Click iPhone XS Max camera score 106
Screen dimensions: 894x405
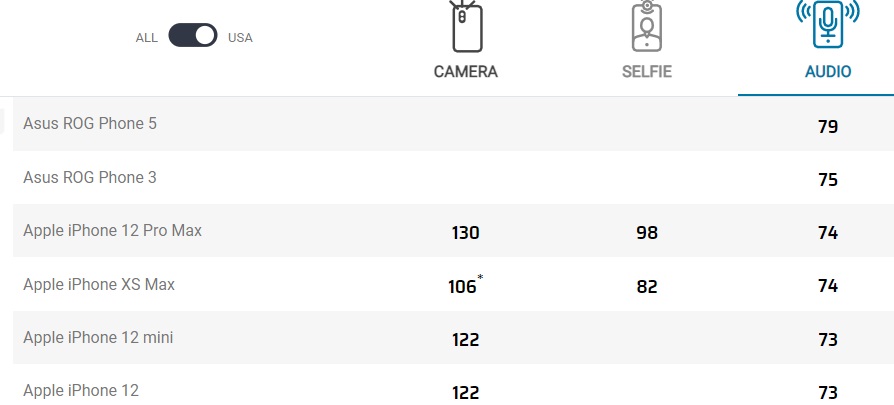coord(462,287)
